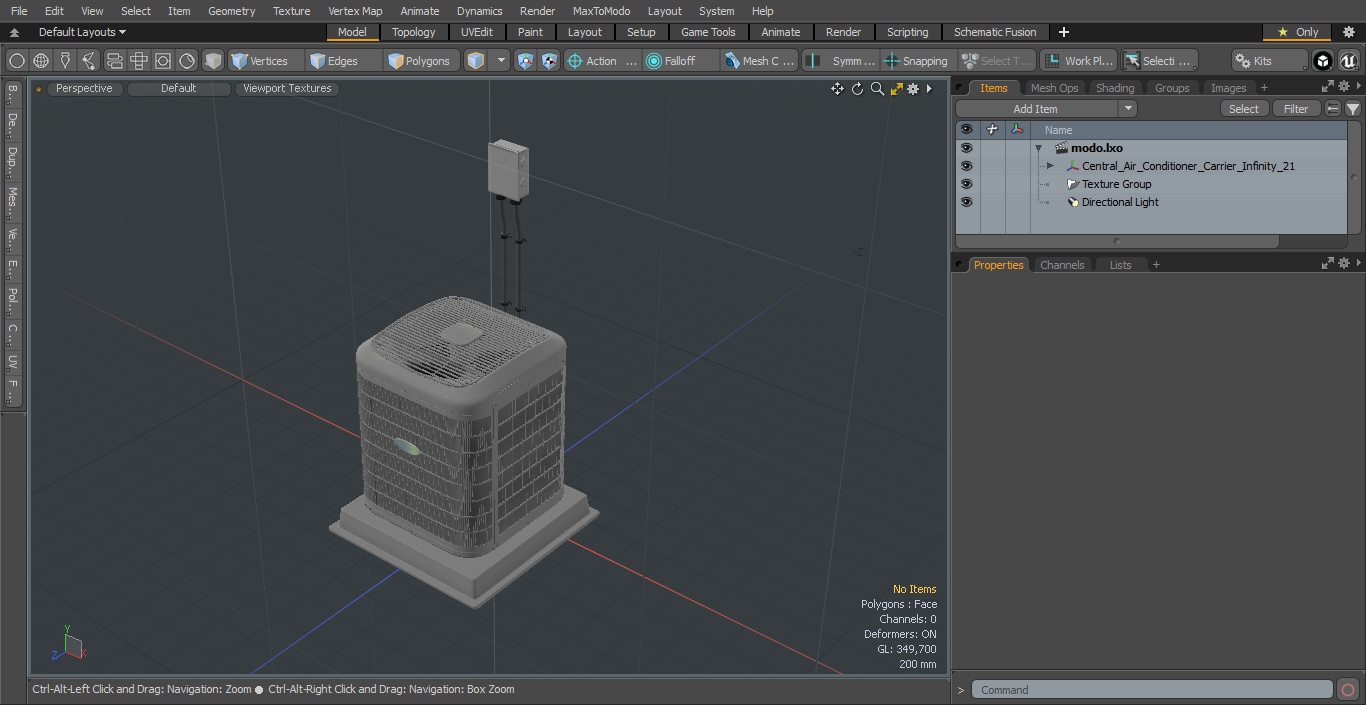Open viewport settings gear icon
Image resolution: width=1366 pixels, height=705 pixels.
pos(913,88)
